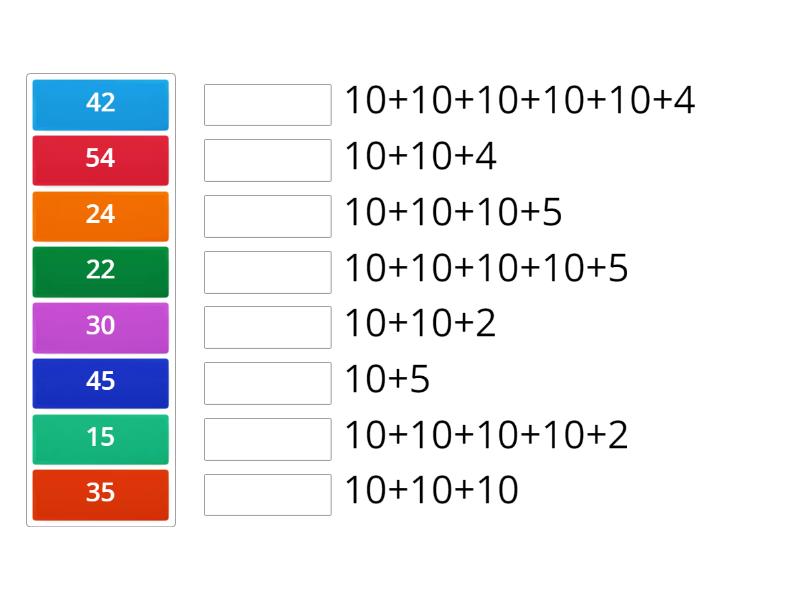The width and height of the screenshot is (800, 600).
Task: Select the answer box next to 10+5
Action: tap(267, 383)
